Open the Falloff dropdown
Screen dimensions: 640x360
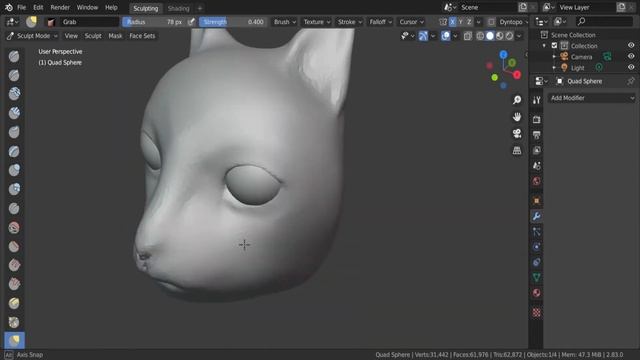380,22
